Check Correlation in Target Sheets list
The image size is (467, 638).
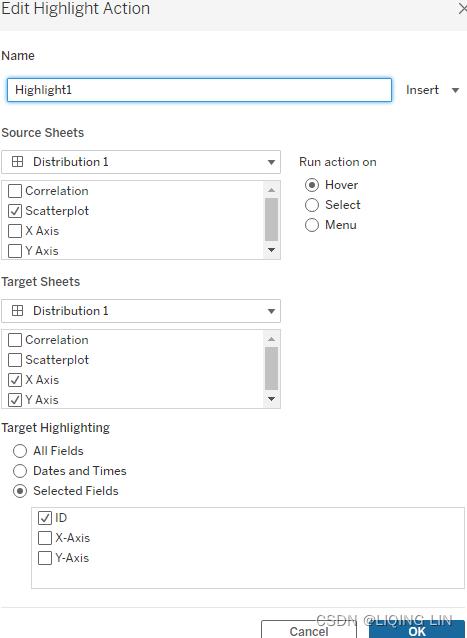[15, 340]
